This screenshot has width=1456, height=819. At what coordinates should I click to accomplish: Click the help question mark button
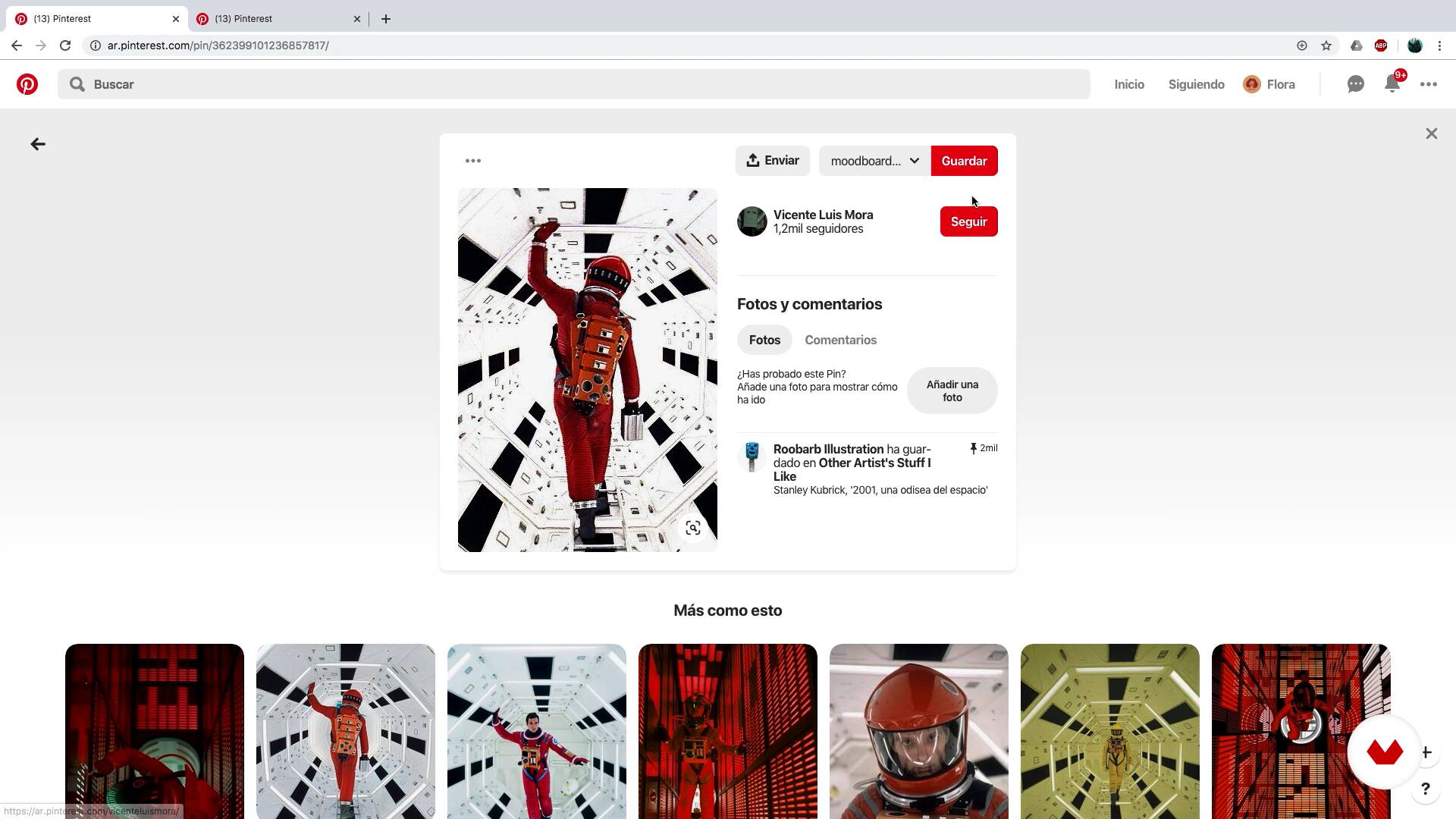tap(1426, 789)
